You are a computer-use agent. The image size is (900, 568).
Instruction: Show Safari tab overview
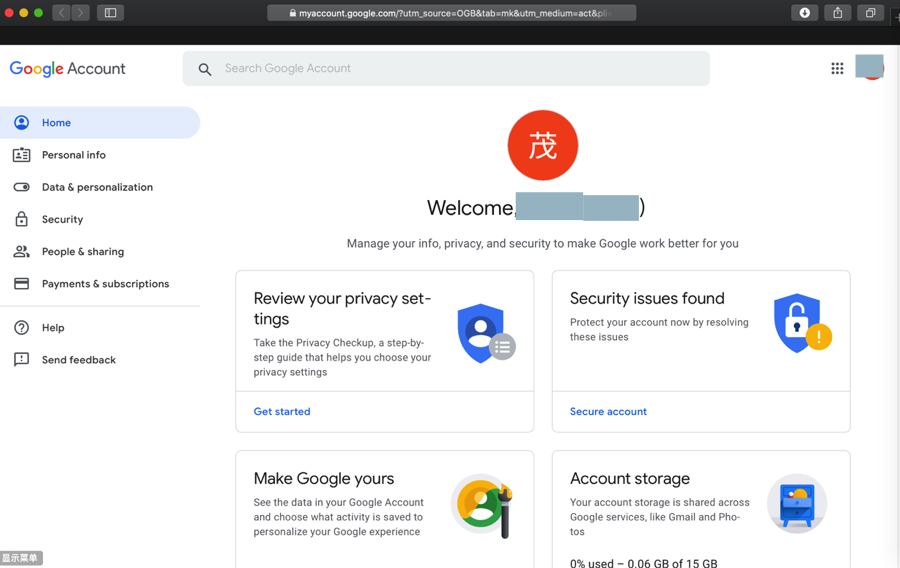point(871,13)
